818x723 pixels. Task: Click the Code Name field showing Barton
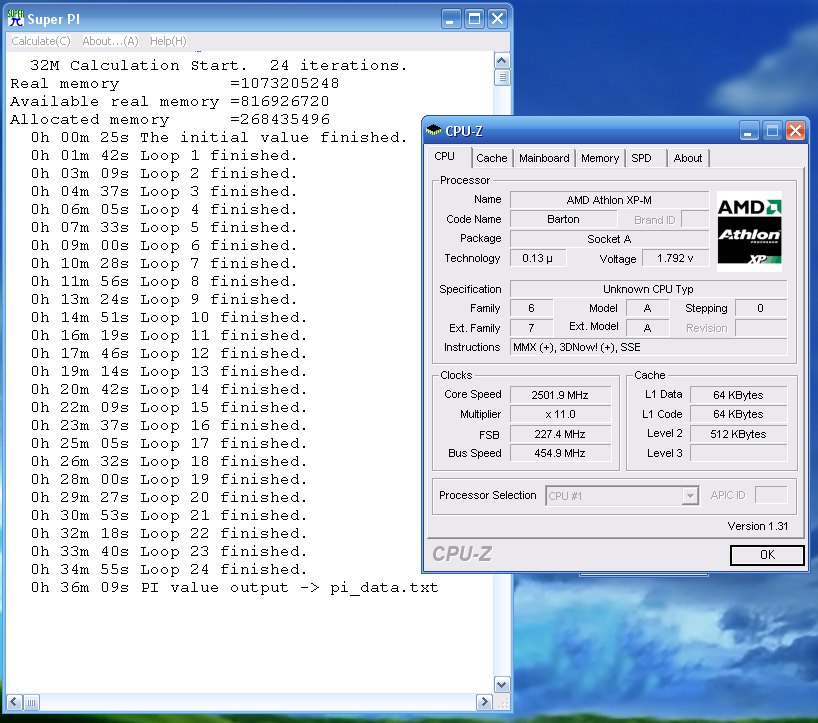coord(563,220)
